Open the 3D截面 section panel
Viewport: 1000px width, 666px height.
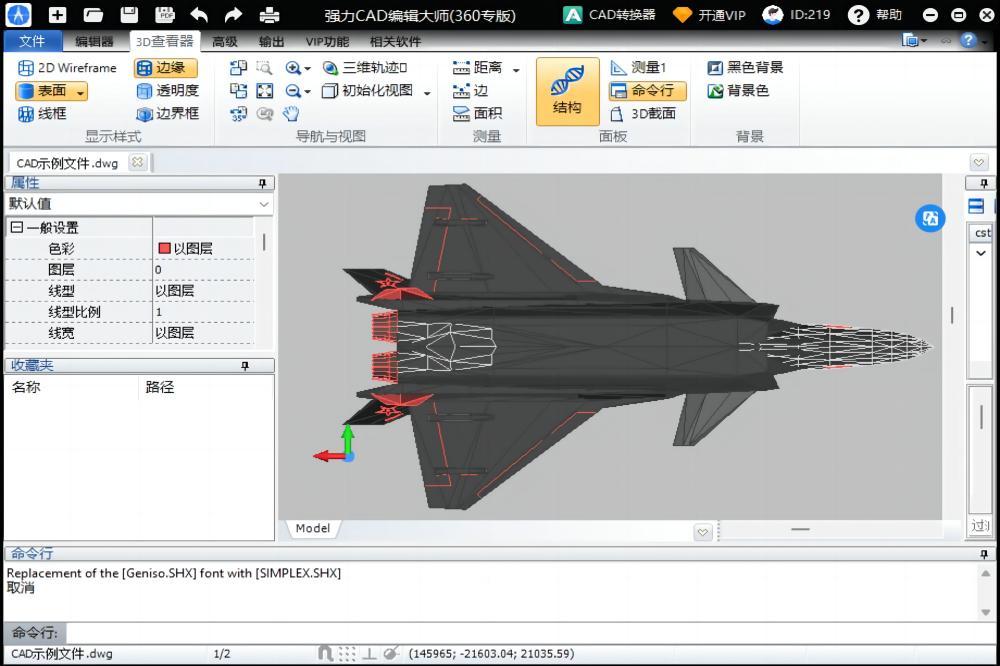[x=642, y=113]
